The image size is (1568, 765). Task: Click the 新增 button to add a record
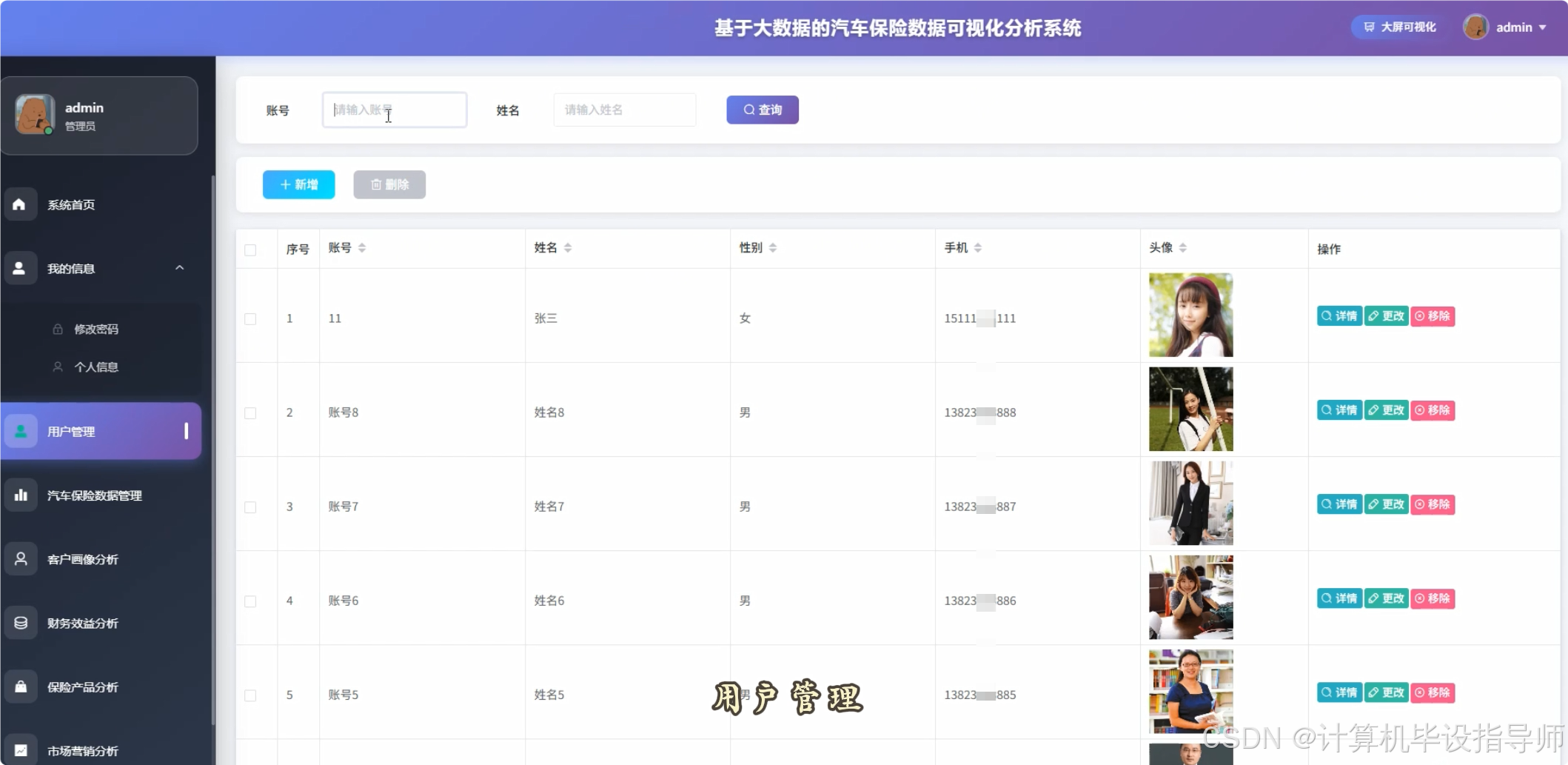[298, 184]
